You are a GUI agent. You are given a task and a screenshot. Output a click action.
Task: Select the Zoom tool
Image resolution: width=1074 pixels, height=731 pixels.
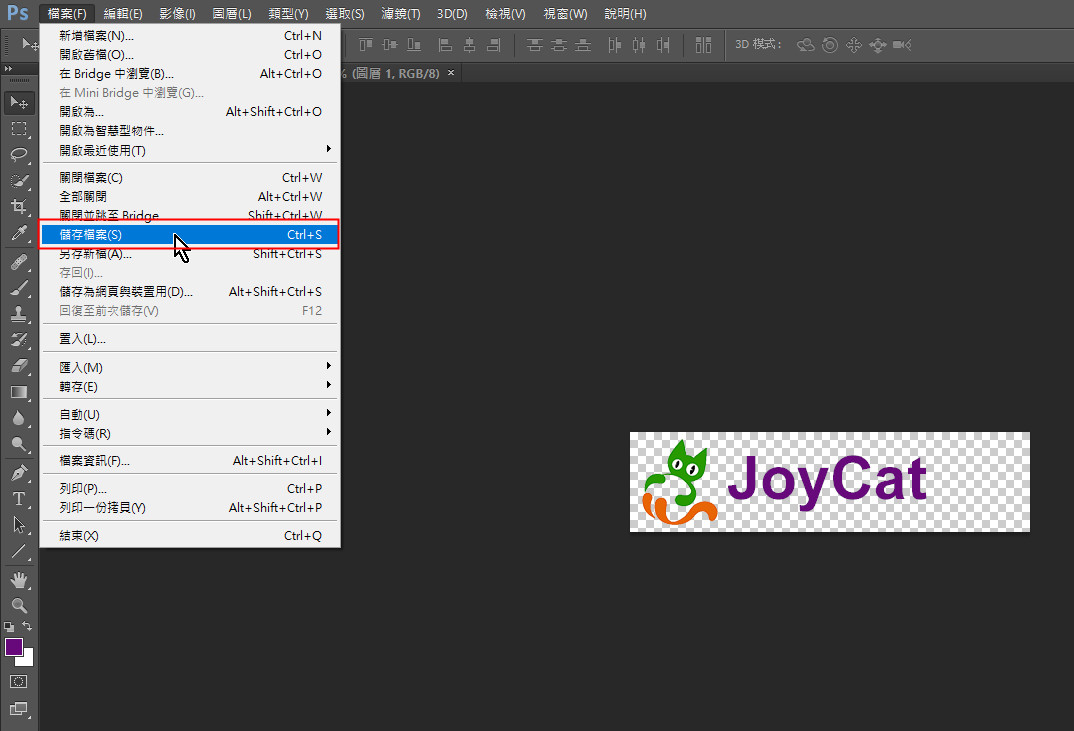tap(19, 606)
